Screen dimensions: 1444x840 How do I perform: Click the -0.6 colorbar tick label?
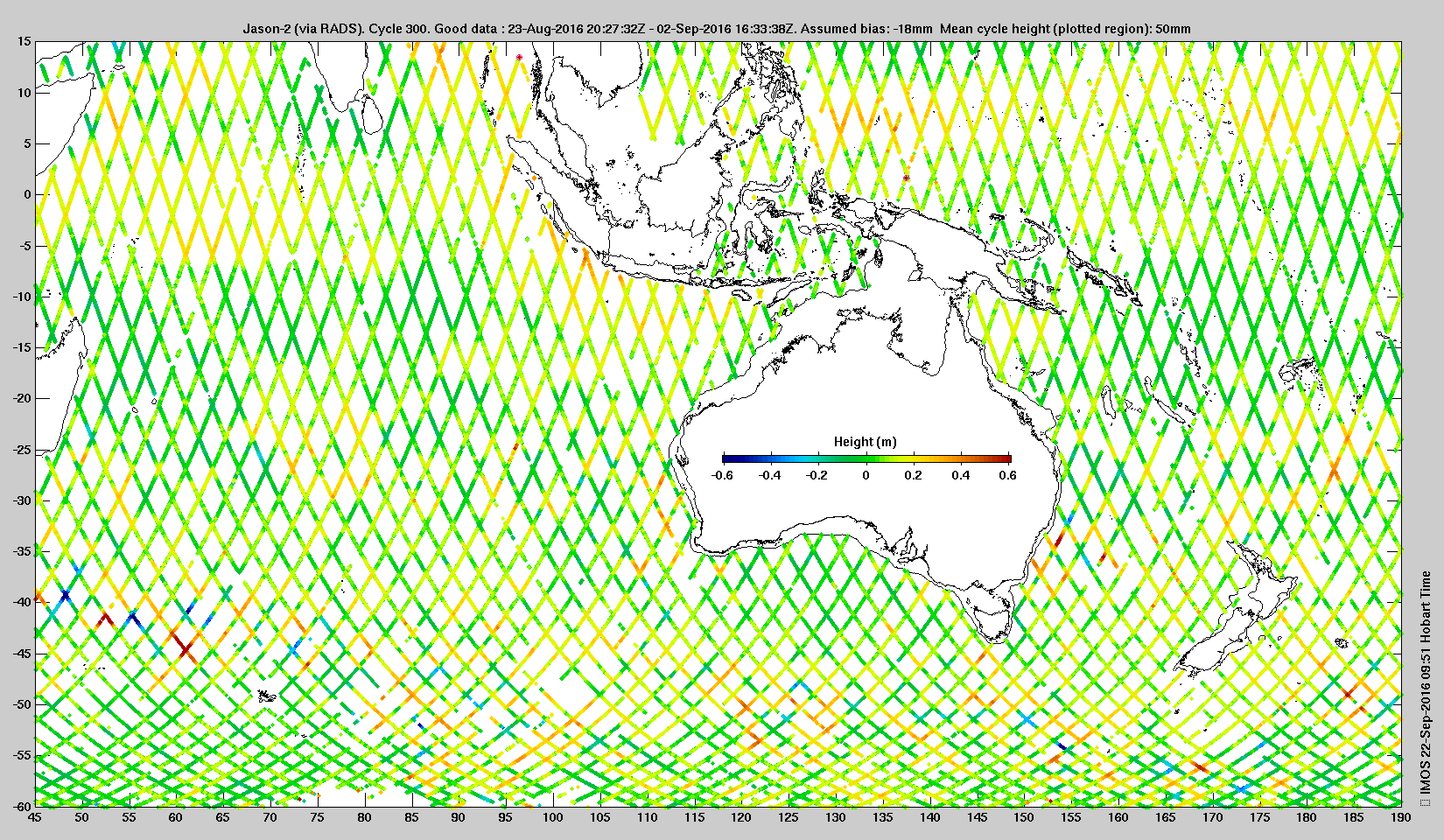(722, 475)
